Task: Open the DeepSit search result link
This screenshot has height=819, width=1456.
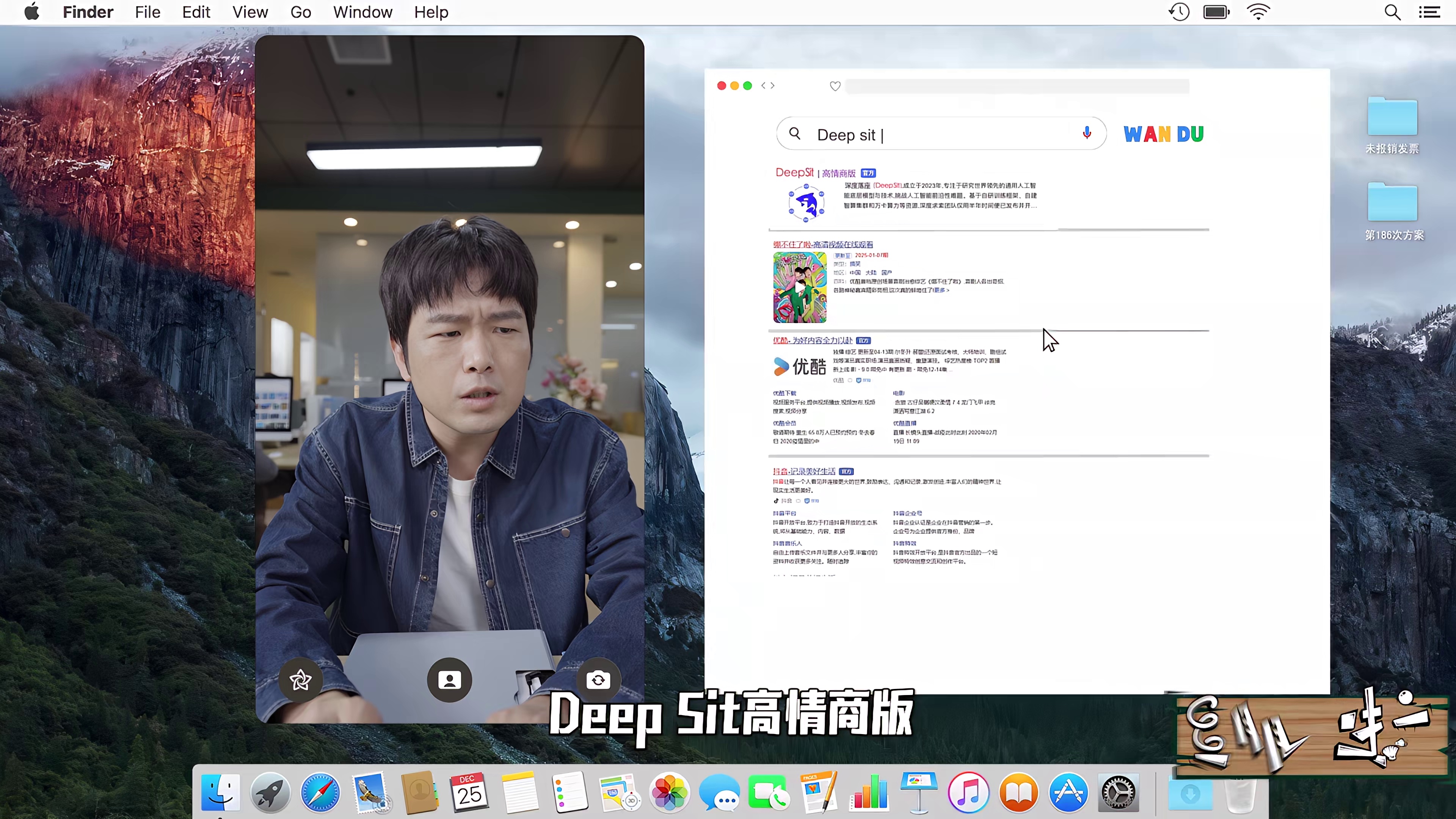Action: tap(794, 173)
